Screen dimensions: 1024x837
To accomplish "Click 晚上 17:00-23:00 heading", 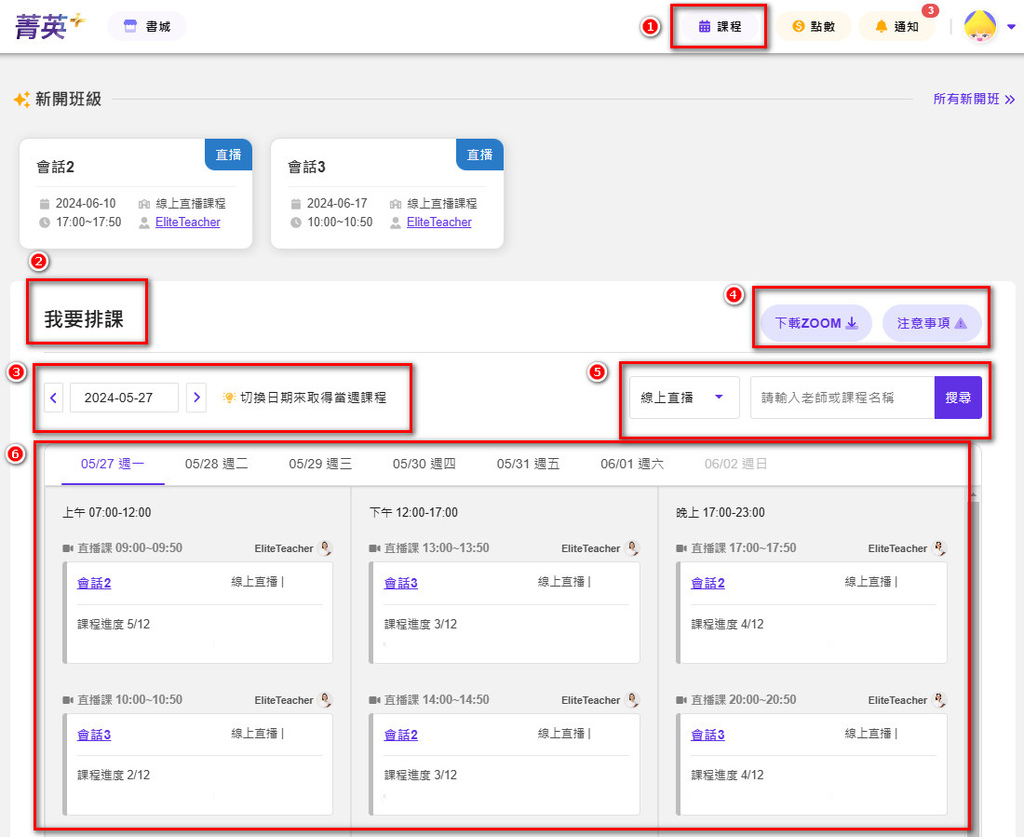I will (720, 513).
